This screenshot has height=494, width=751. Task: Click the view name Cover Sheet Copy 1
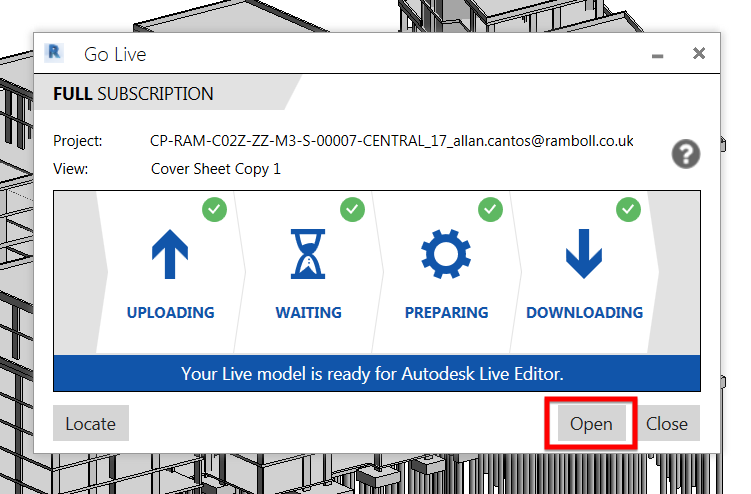[x=216, y=169]
